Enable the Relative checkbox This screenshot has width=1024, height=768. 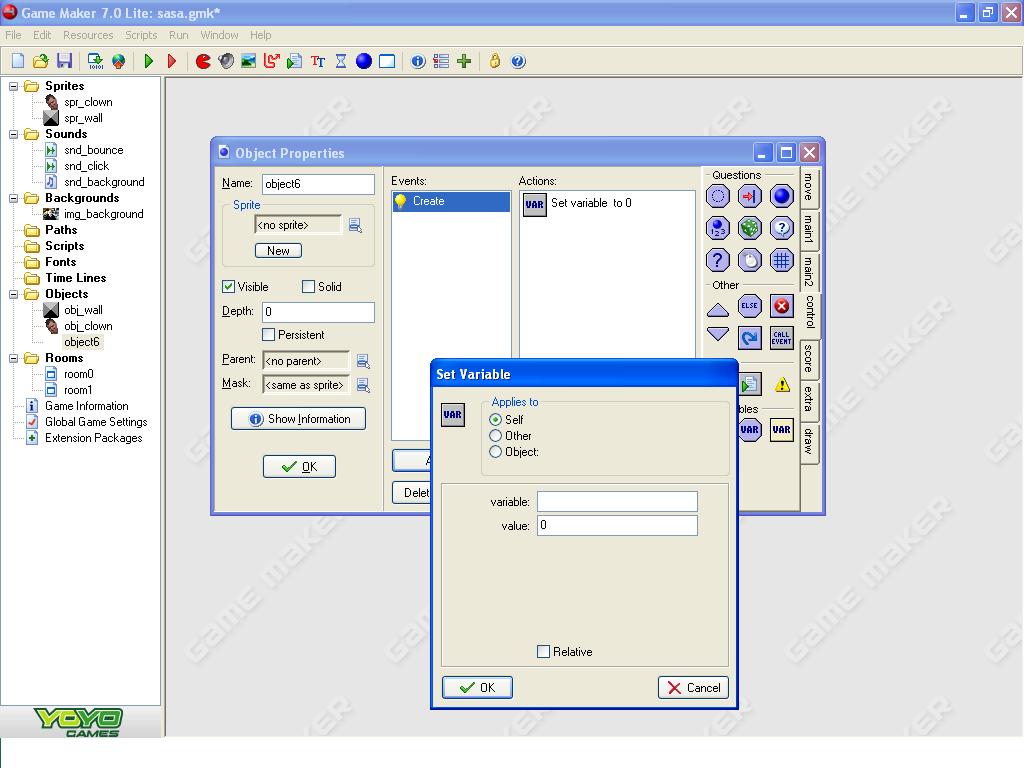pyautogui.click(x=544, y=652)
